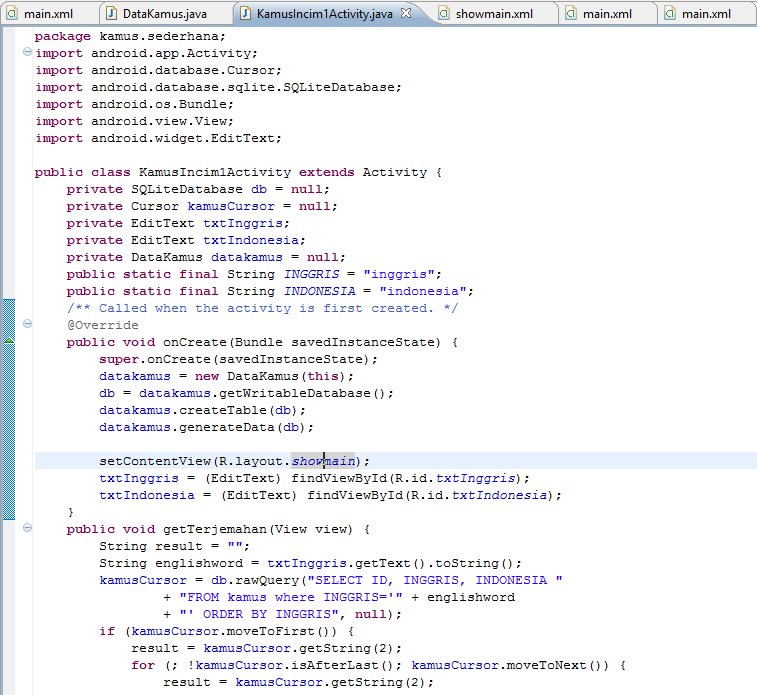Viewport: 757px width, 695px height.
Task: Click the override indicator triangle beside onCreate
Action: (x=9, y=340)
